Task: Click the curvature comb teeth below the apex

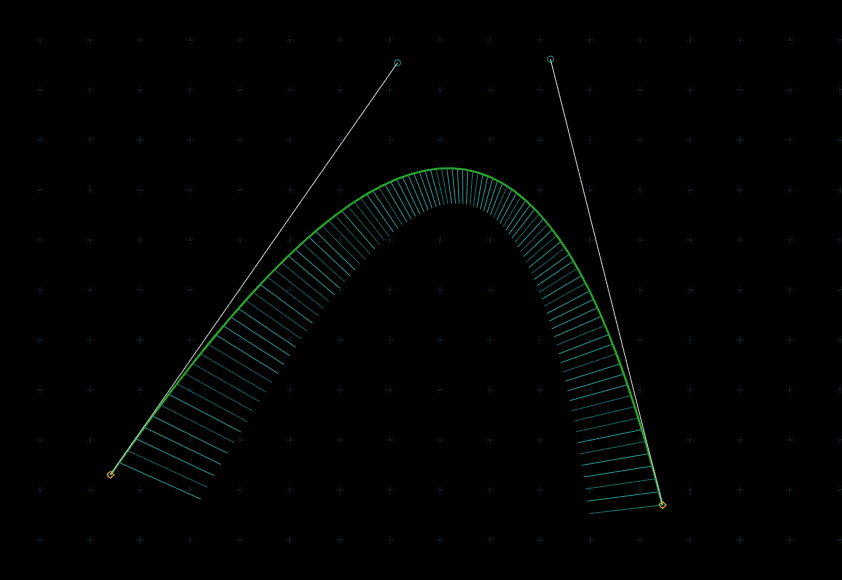Action: point(454,187)
